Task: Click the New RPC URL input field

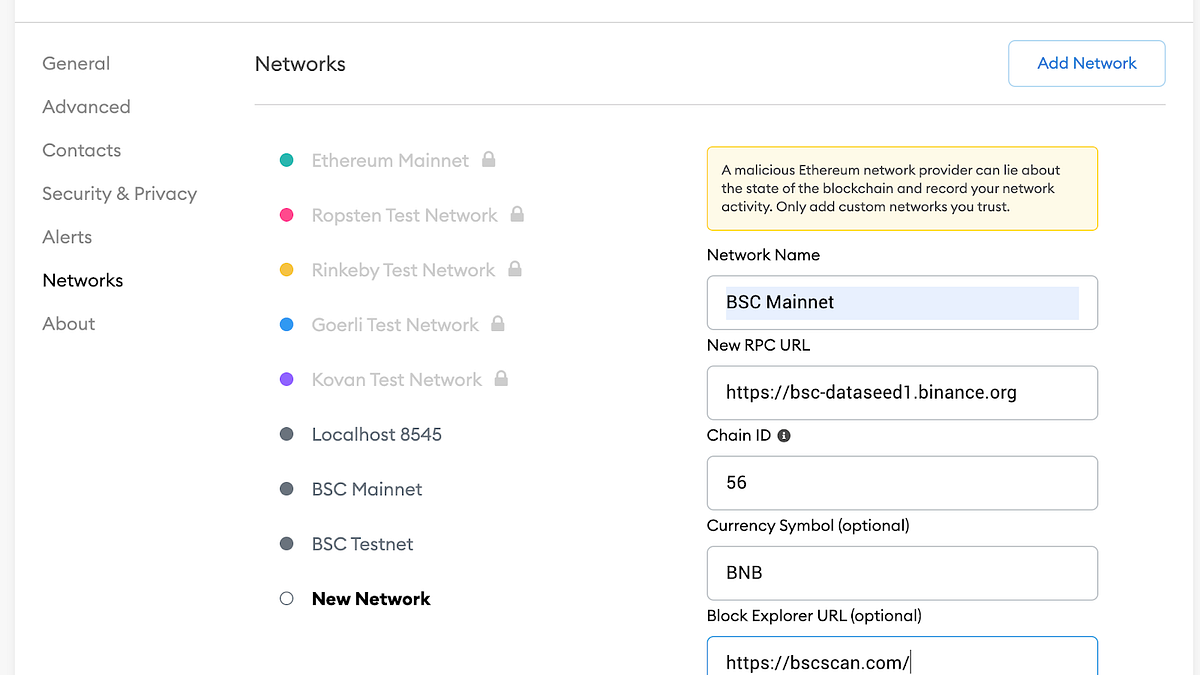Action: tap(902, 392)
